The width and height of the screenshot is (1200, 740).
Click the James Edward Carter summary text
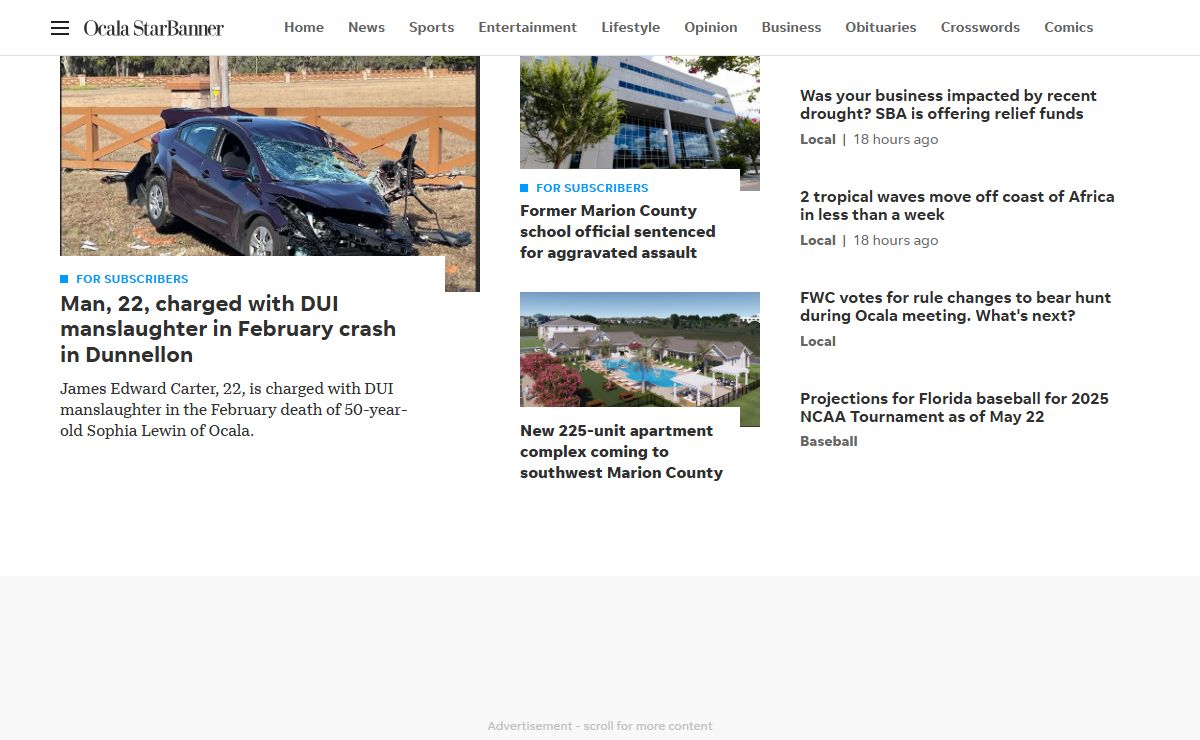(234, 410)
